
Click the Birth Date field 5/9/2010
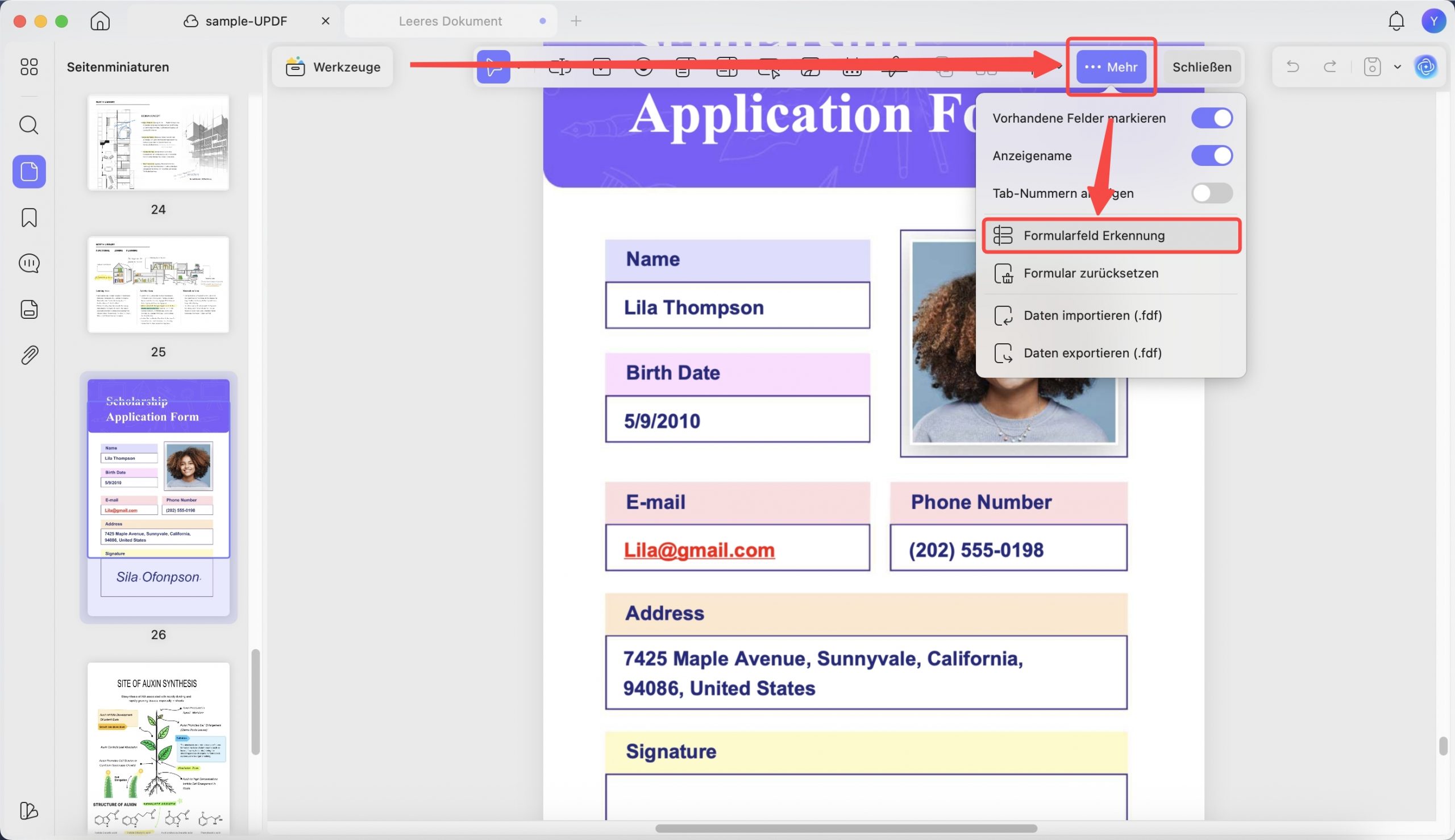pyautogui.click(x=737, y=419)
